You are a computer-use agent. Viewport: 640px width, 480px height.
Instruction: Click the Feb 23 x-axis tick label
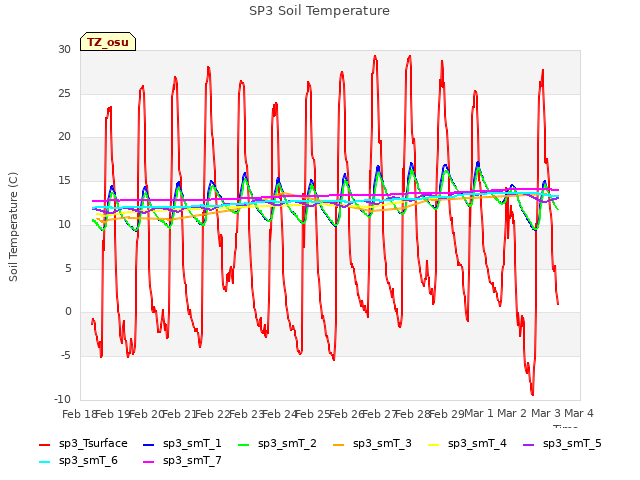point(246,414)
